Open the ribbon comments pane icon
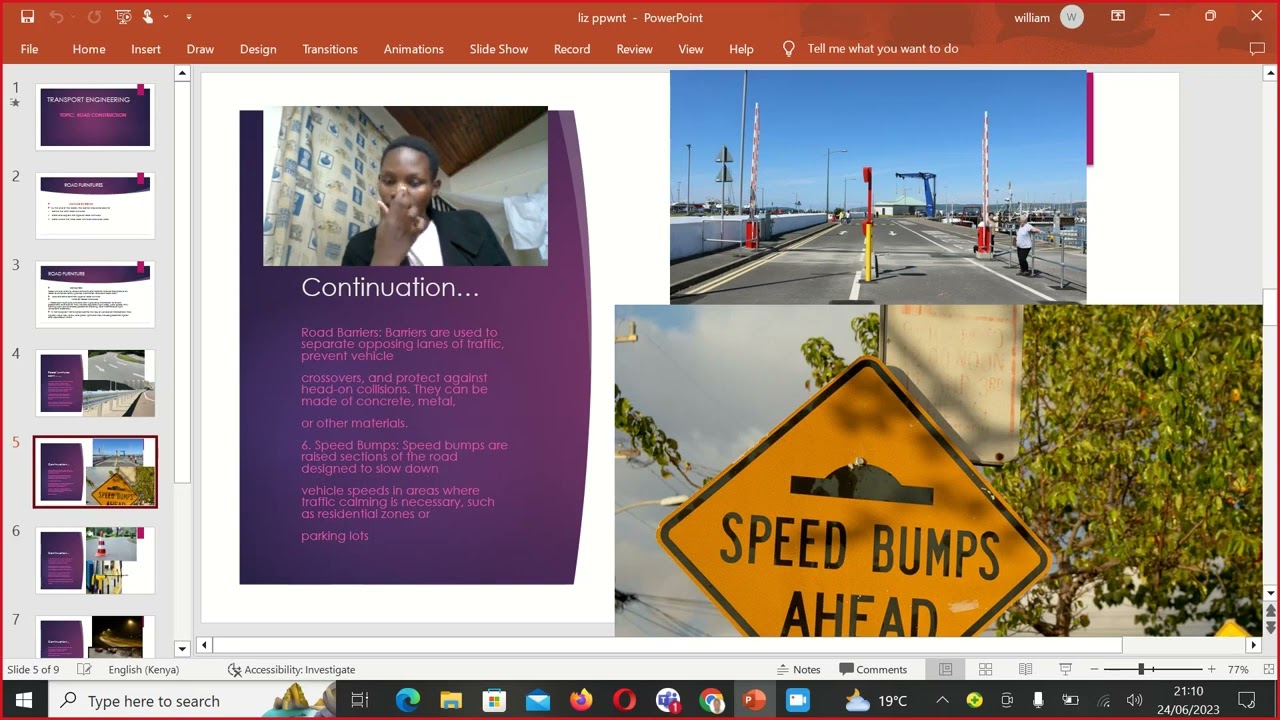This screenshot has height=720, width=1280. coord(1257,49)
